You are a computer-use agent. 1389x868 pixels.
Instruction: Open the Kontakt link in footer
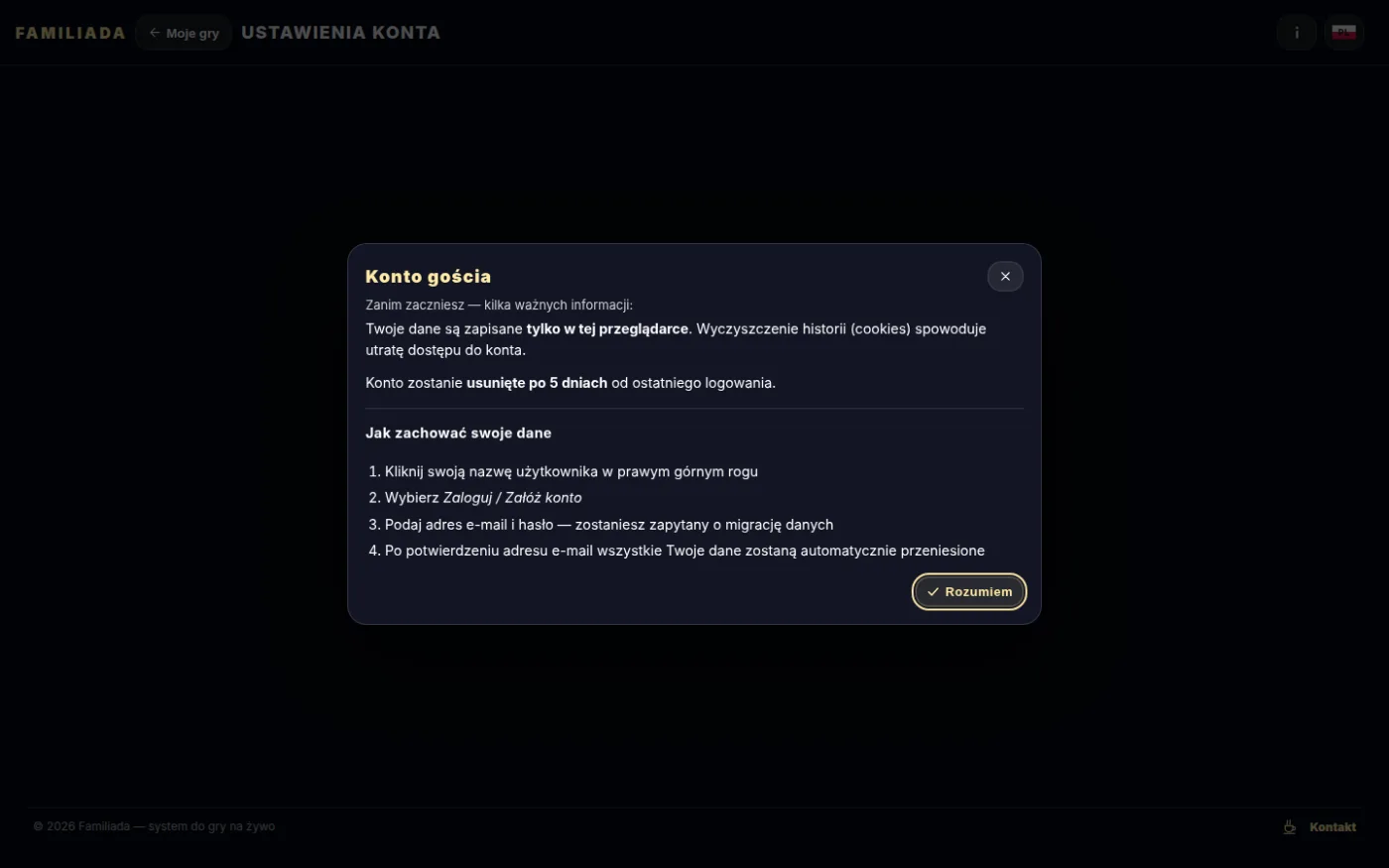coord(1332,827)
